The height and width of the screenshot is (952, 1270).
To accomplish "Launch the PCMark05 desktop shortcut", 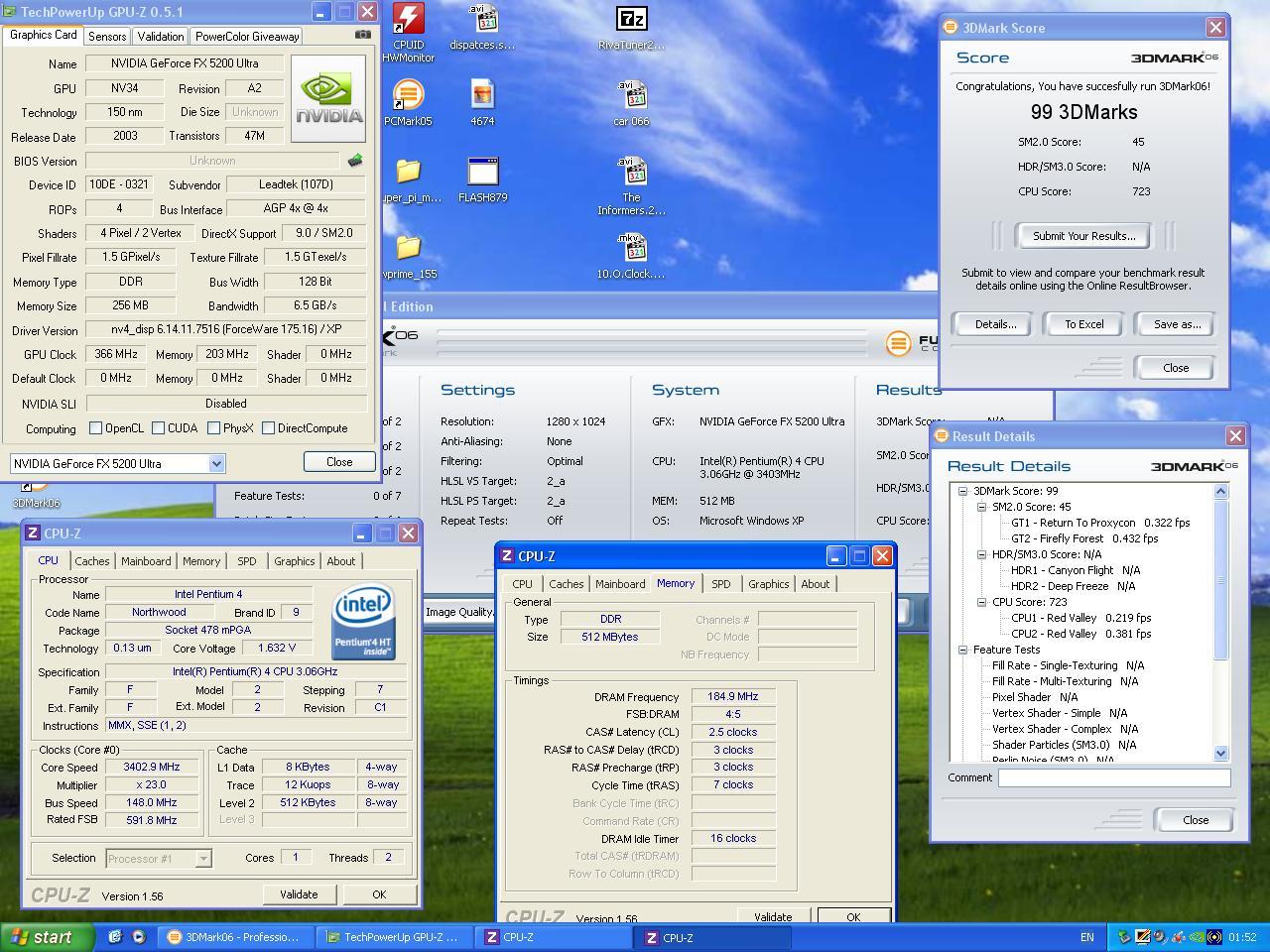I will [408, 95].
